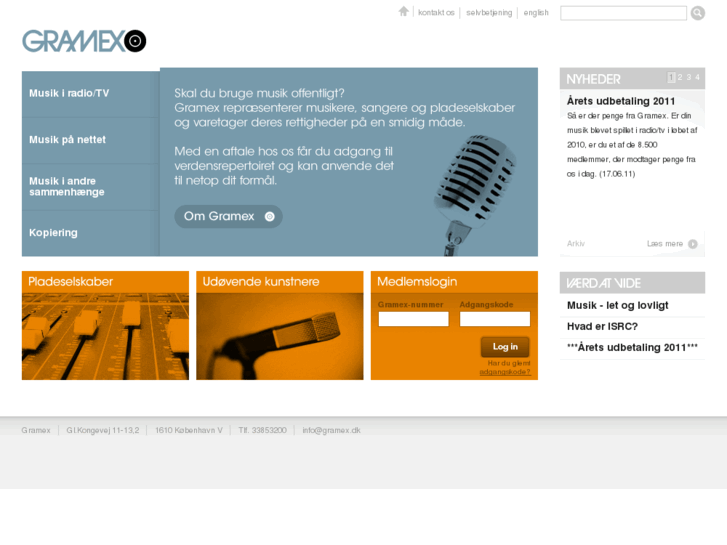Open Udøvende kunstnere microphone tile
727x545 pixels.
click(x=280, y=336)
